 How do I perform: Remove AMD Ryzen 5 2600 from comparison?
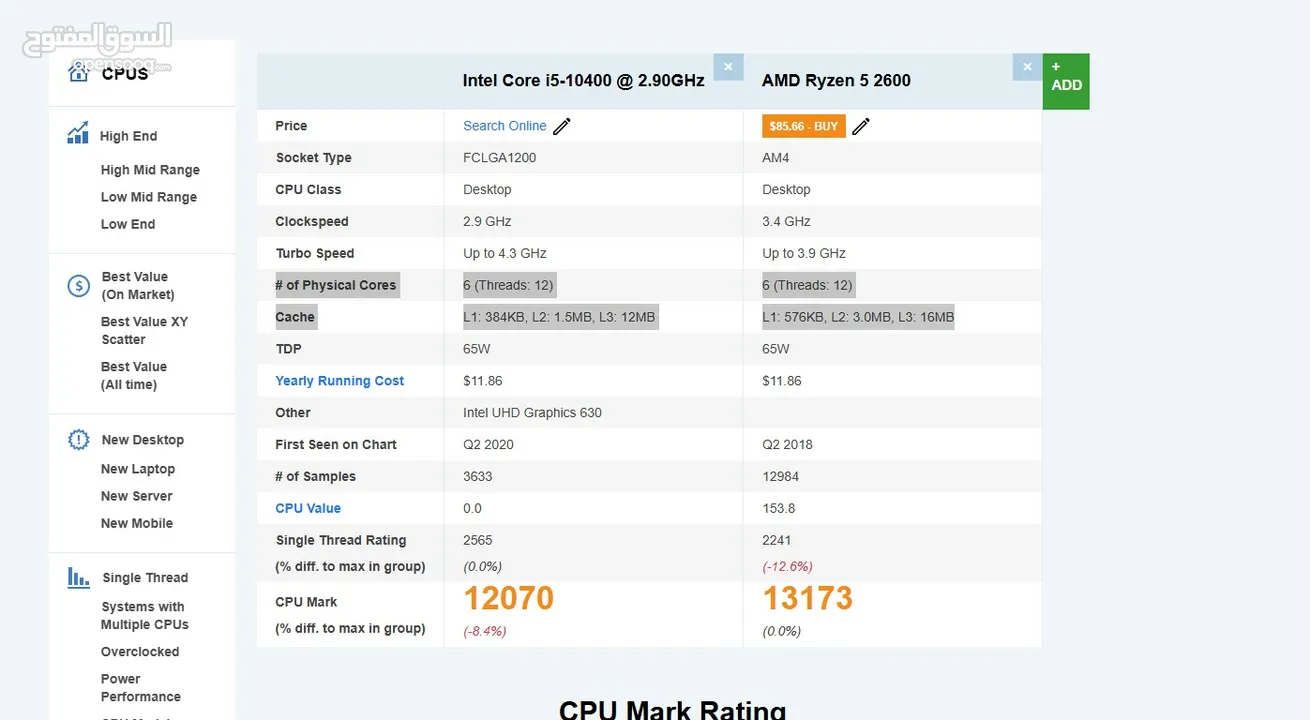1027,67
